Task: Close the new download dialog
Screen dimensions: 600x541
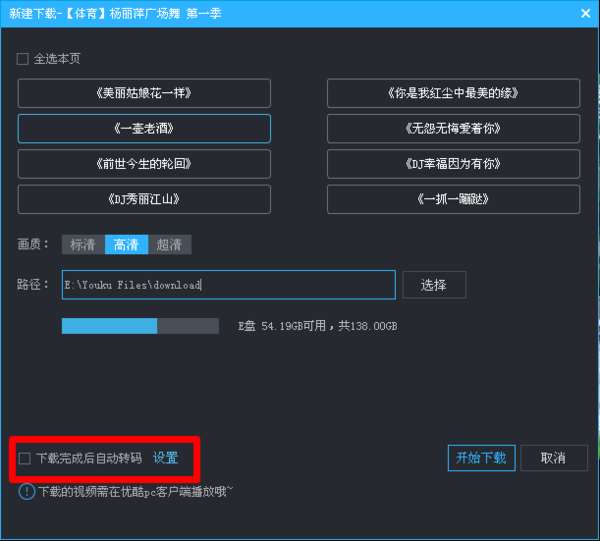Action: 585,14
